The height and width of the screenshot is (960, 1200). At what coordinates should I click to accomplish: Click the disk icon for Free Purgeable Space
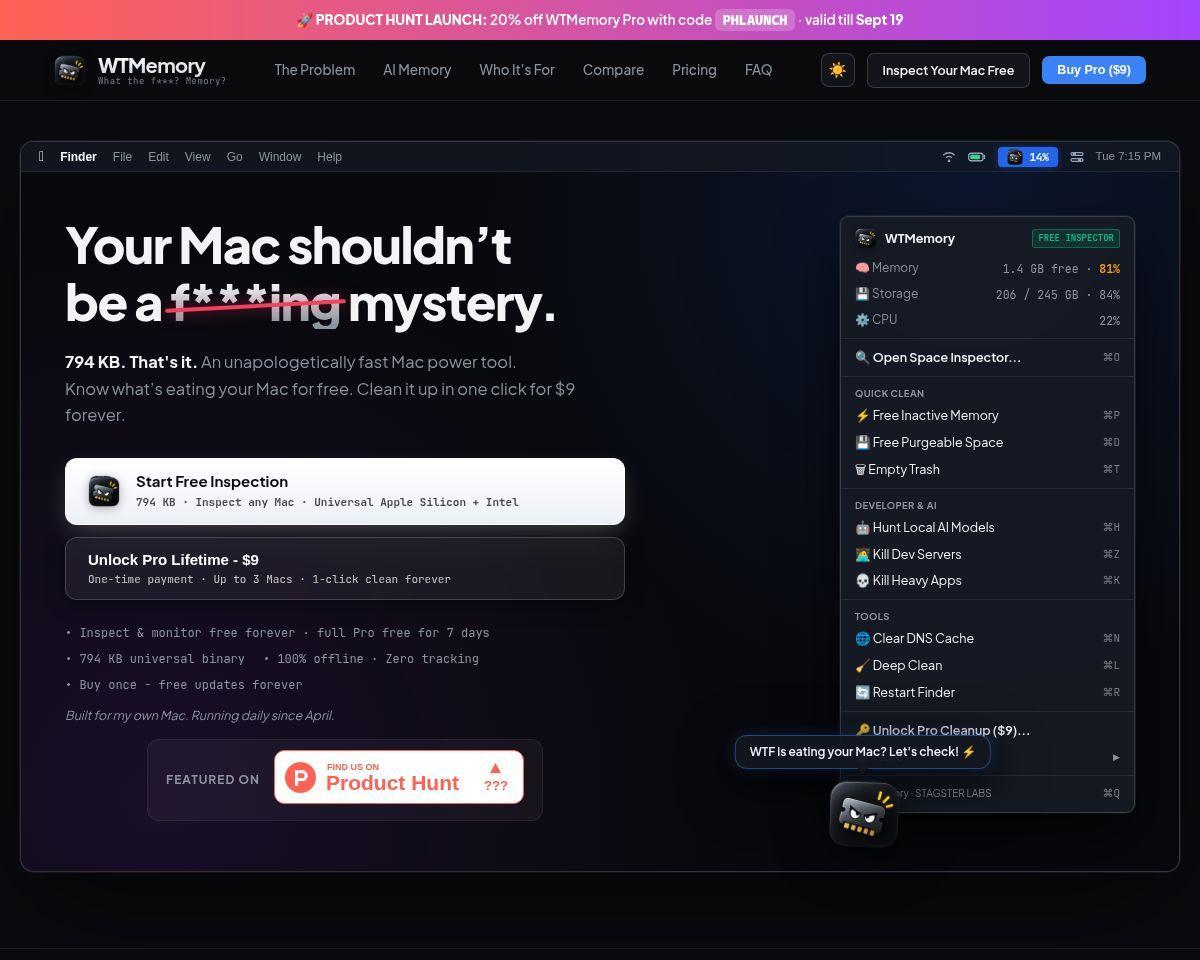[862, 443]
